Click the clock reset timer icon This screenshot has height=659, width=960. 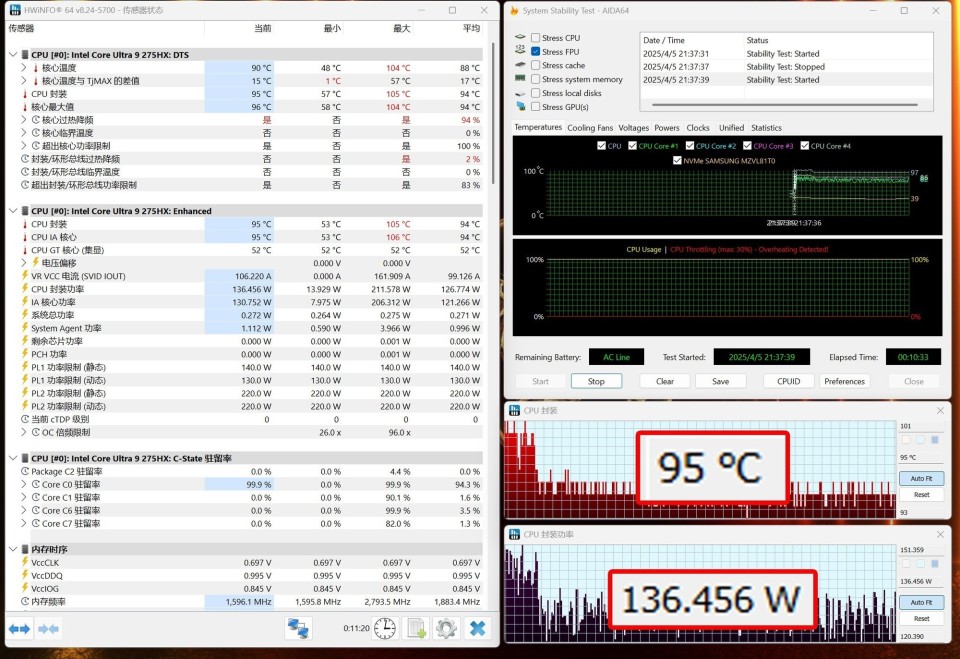coord(385,628)
